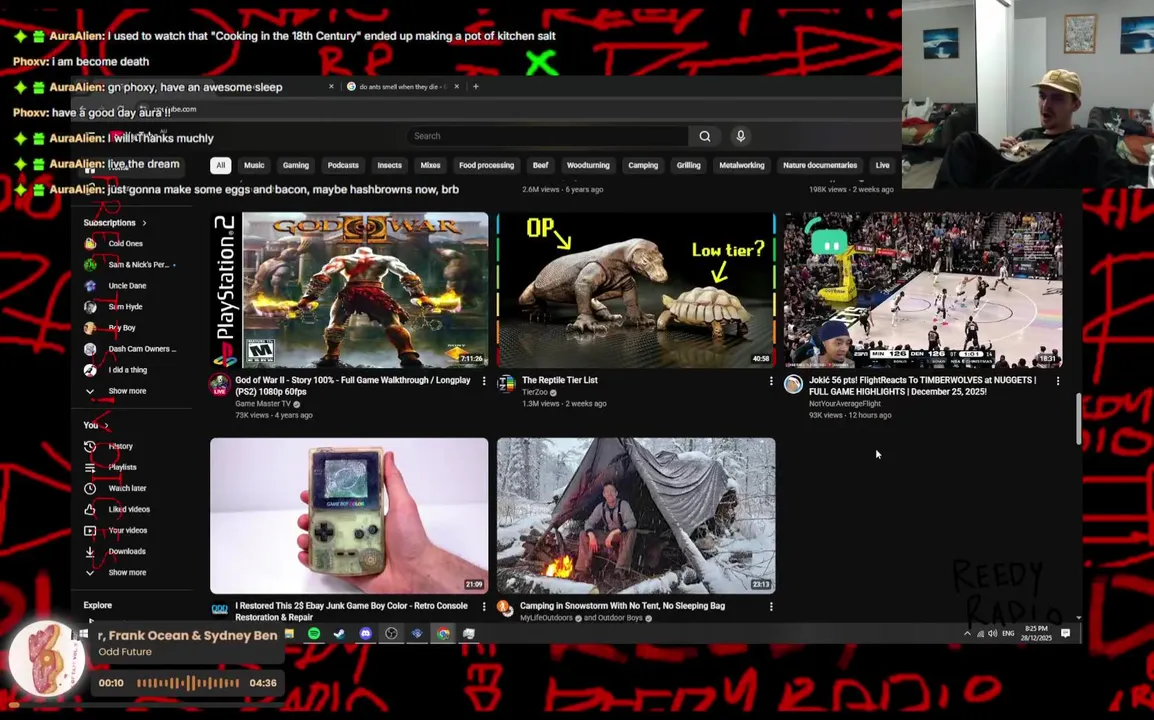Expand hidden system tray icons chevron
Screen dimensions: 1154x720
(x=967, y=634)
